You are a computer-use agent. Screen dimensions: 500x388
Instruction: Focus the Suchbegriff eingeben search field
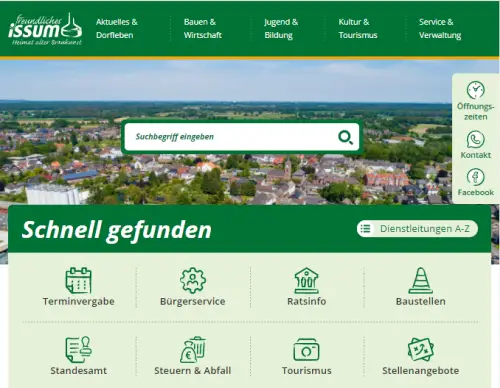[x=233, y=137]
